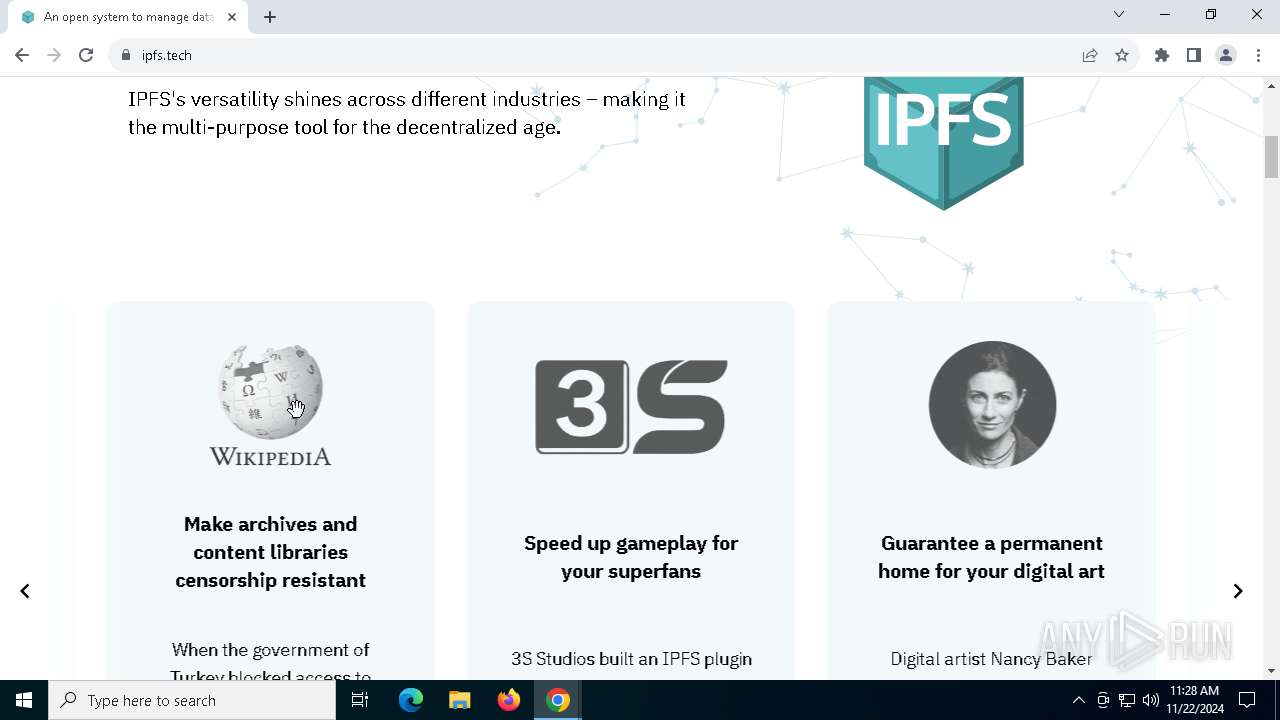Open the volume speaker icon

tap(1150, 700)
